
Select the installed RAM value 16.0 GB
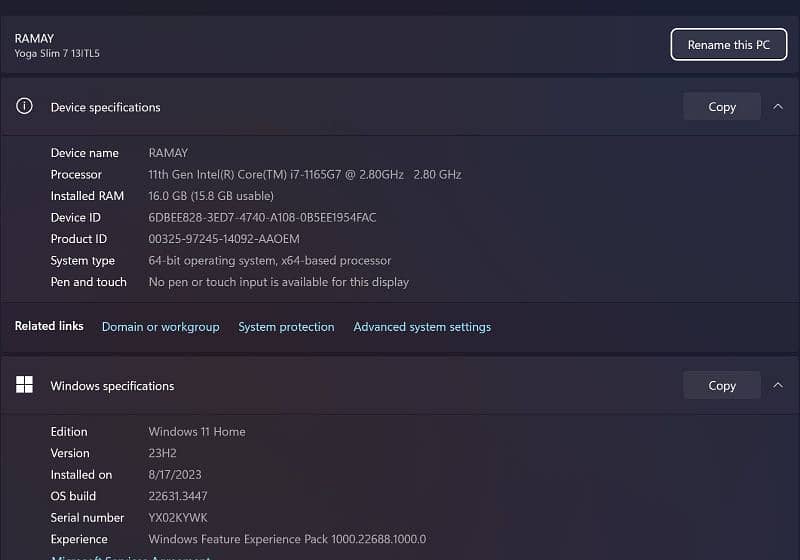click(211, 196)
